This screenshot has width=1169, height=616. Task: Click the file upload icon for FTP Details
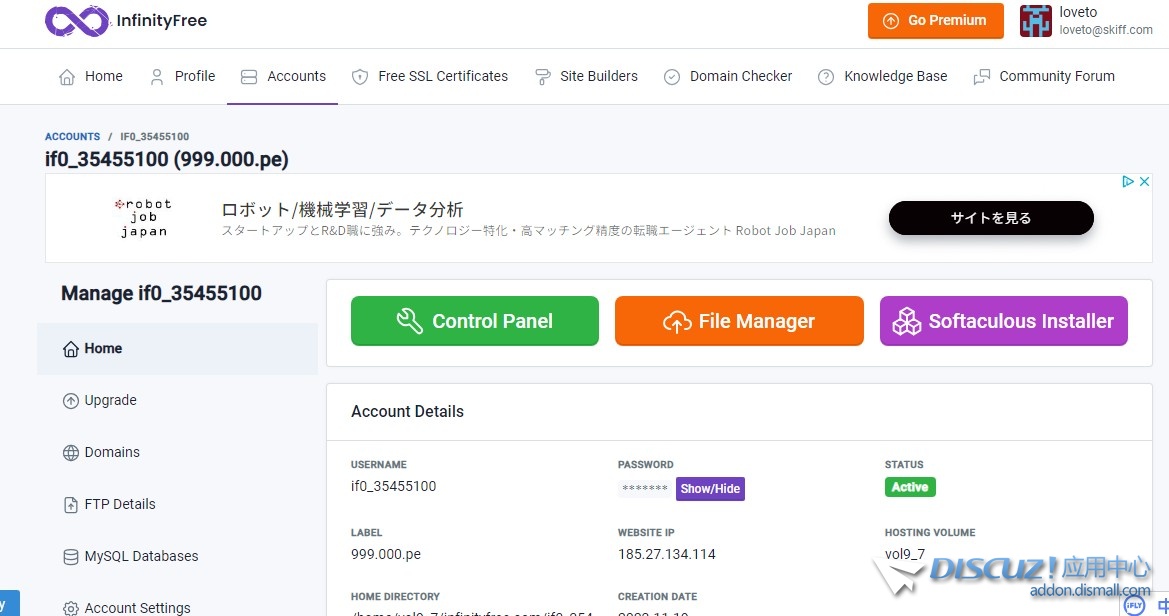tap(71, 505)
